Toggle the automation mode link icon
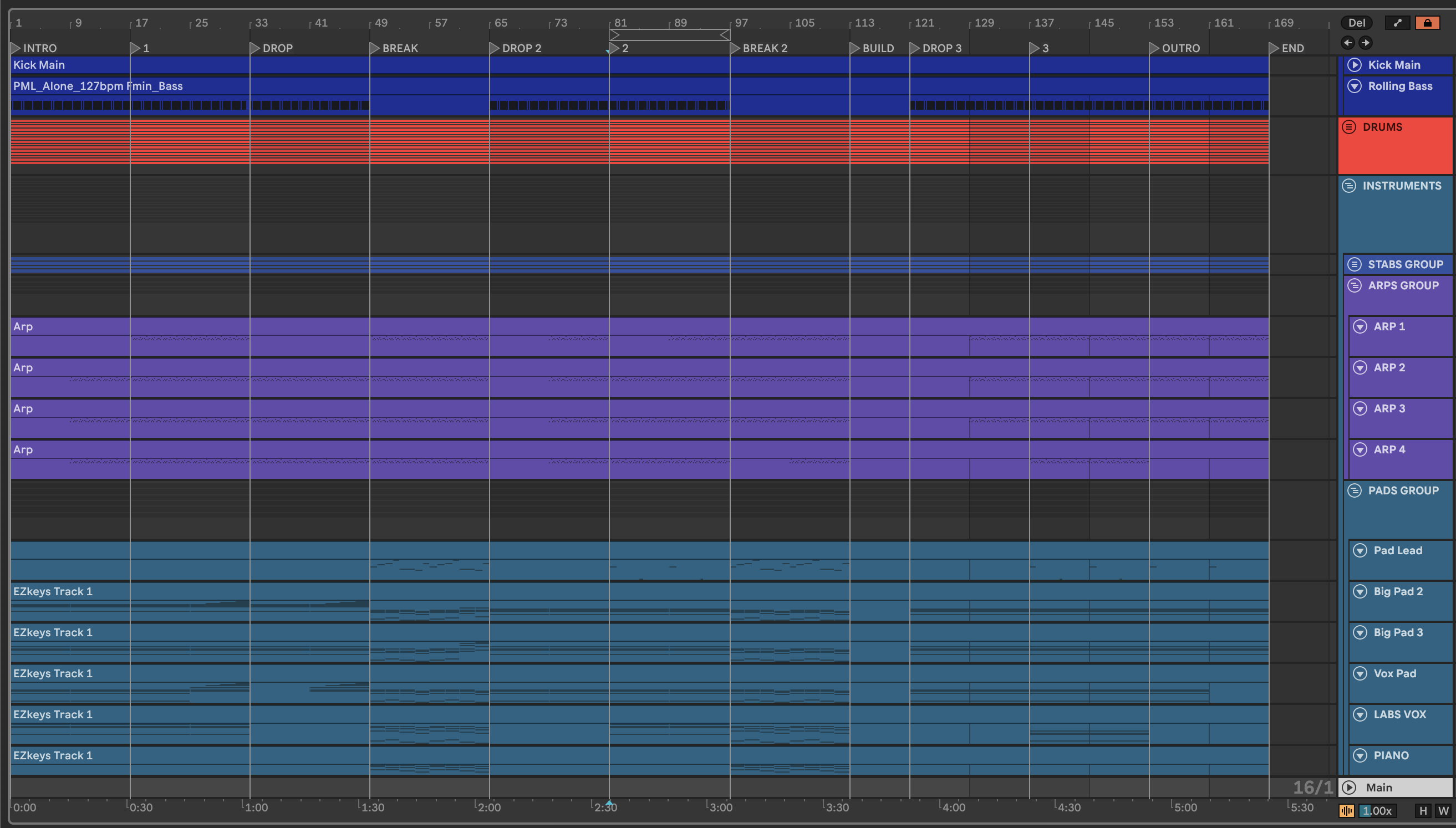This screenshot has width=1456, height=828. [x=1397, y=23]
